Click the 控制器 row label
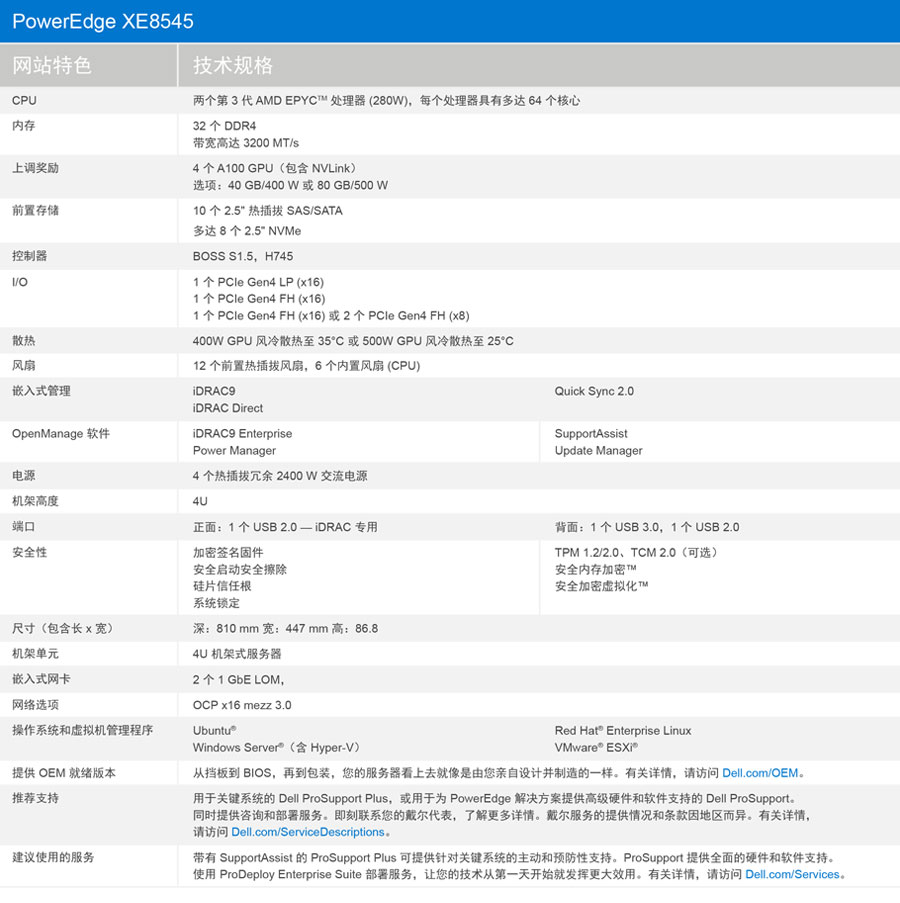 point(29,256)
